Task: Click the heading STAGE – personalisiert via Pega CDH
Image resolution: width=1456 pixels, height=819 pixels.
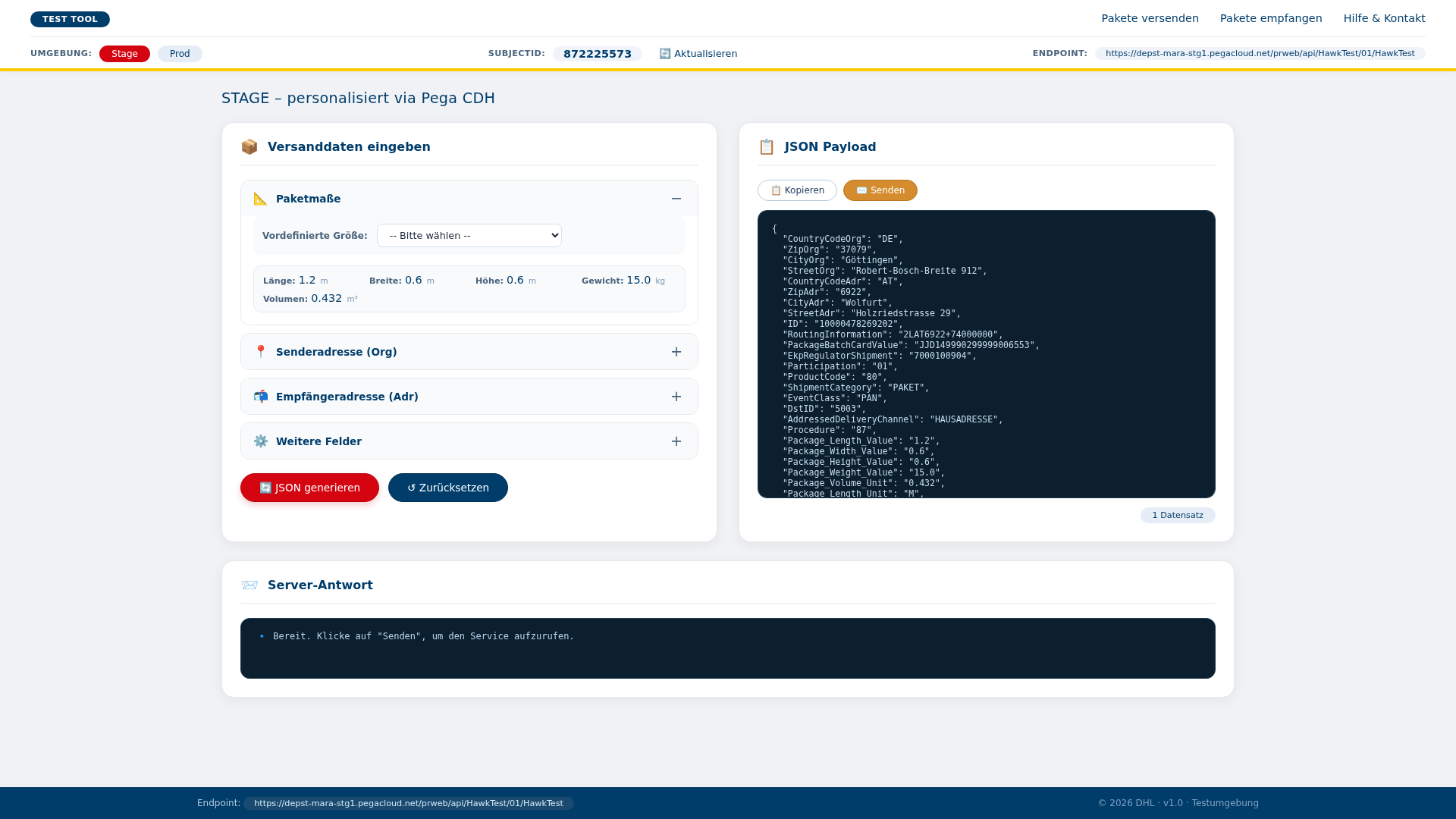Action: (x=358, y=98)
